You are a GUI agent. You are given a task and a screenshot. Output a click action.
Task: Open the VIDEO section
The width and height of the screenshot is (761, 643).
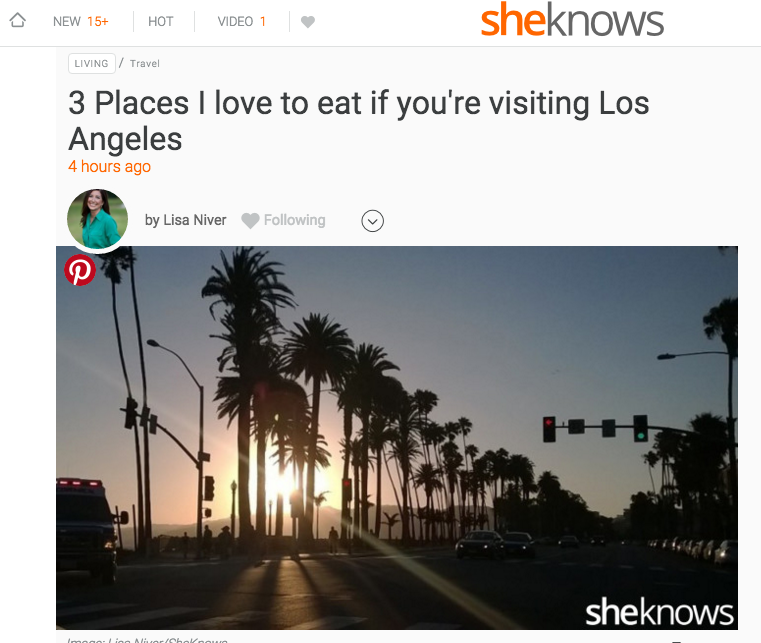(241, 22)
